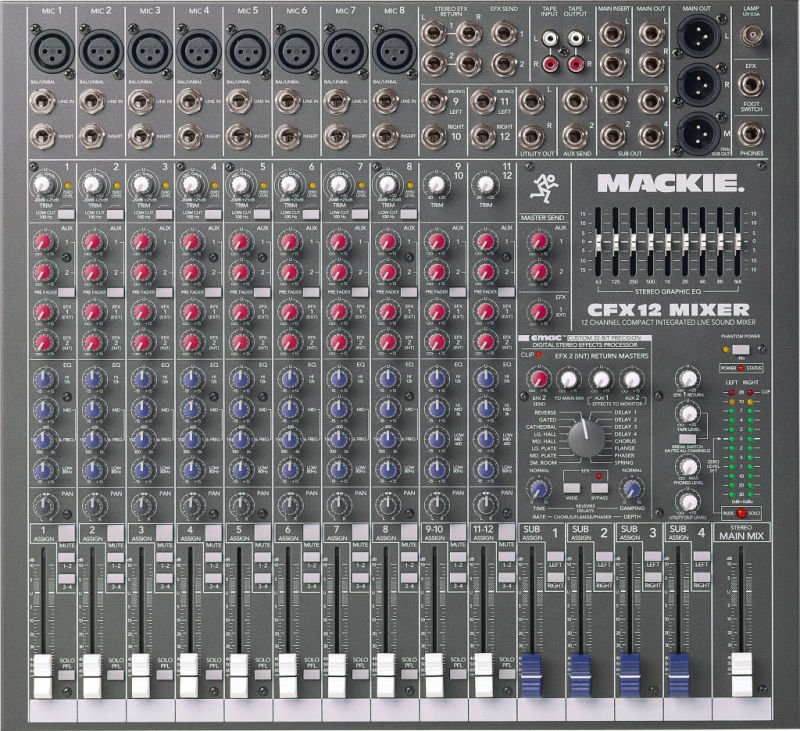Image resolution: width=800 pixels, height=731 pixels.
Task: Click the To Main Mix return knob
Action: [x=568, y=379]
